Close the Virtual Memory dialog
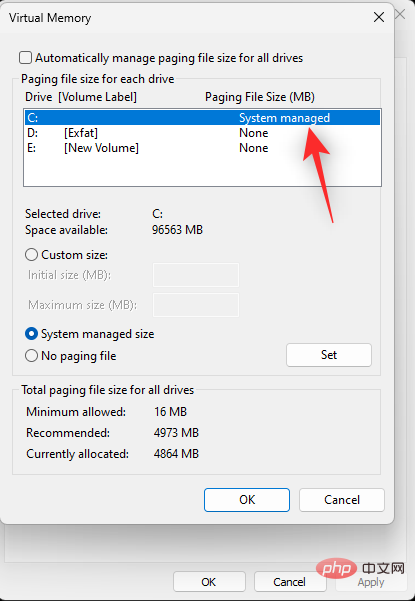 pos(379,17)
